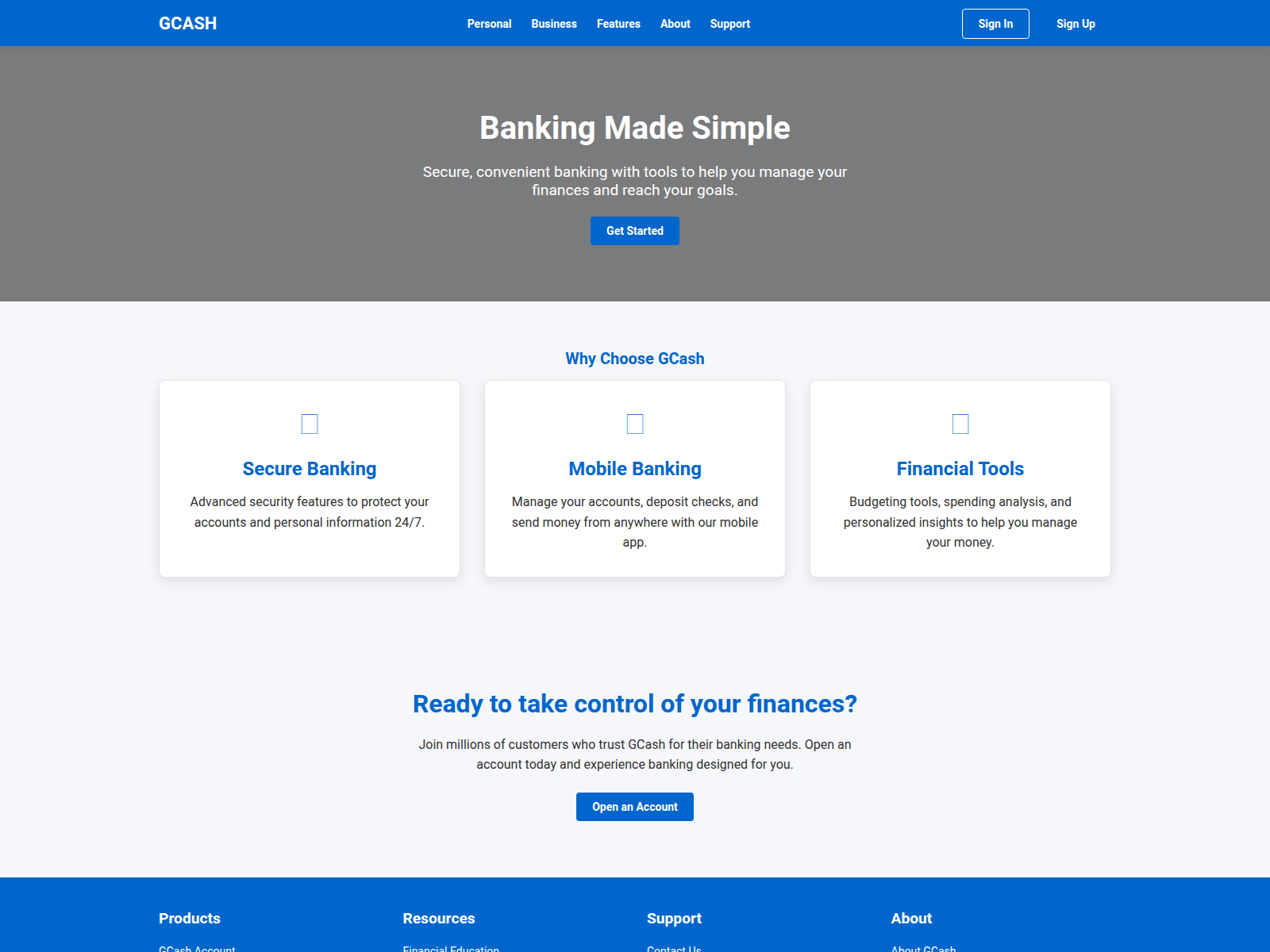The height and width of the screenshot is (952, 1270).
Task: Click 'Ready to take control of your finances?' heading
Action: tap(635, 704)
